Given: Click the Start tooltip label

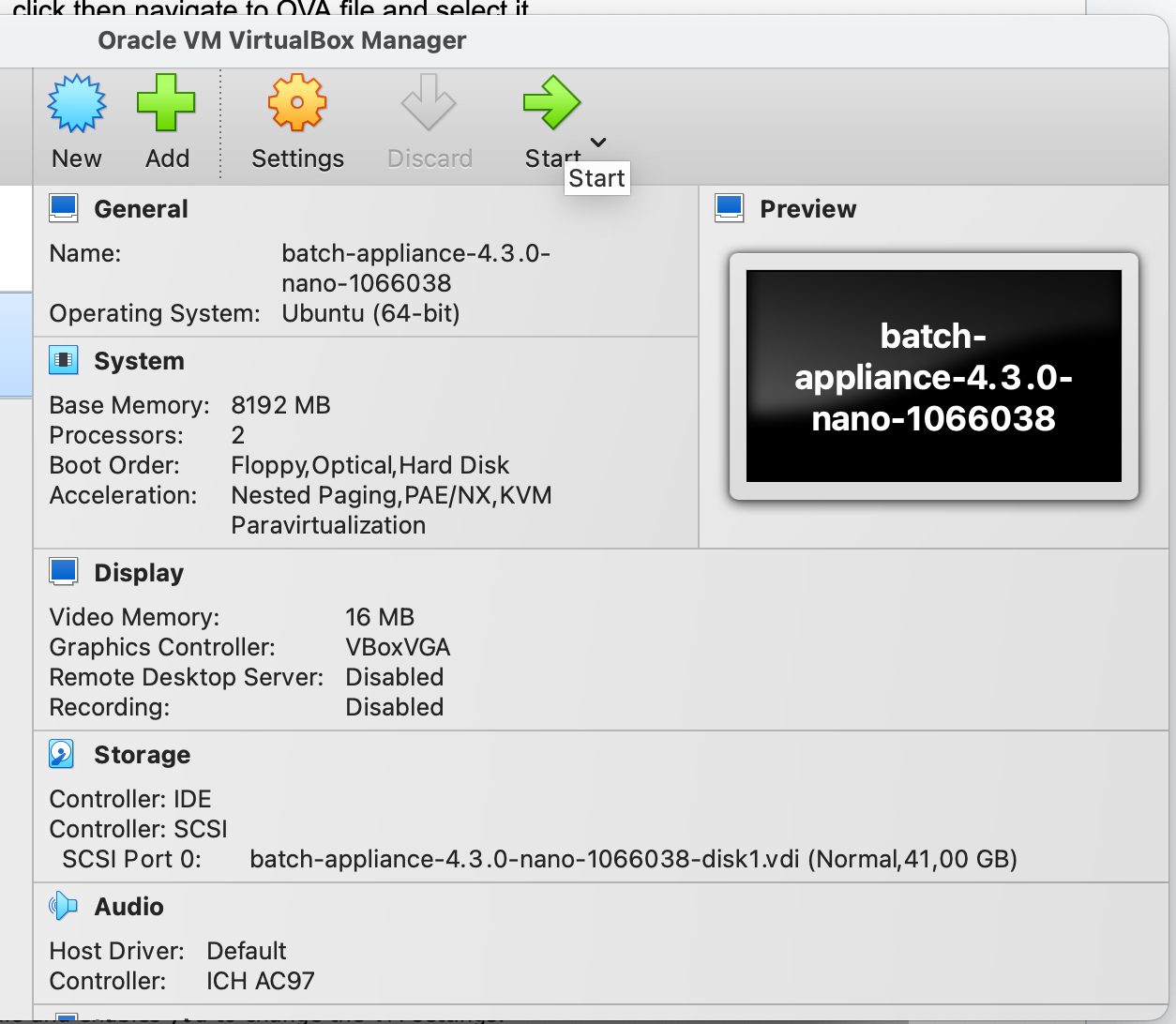Looking at the screenshot, I should pyautogui.click(x=597, y=178).
